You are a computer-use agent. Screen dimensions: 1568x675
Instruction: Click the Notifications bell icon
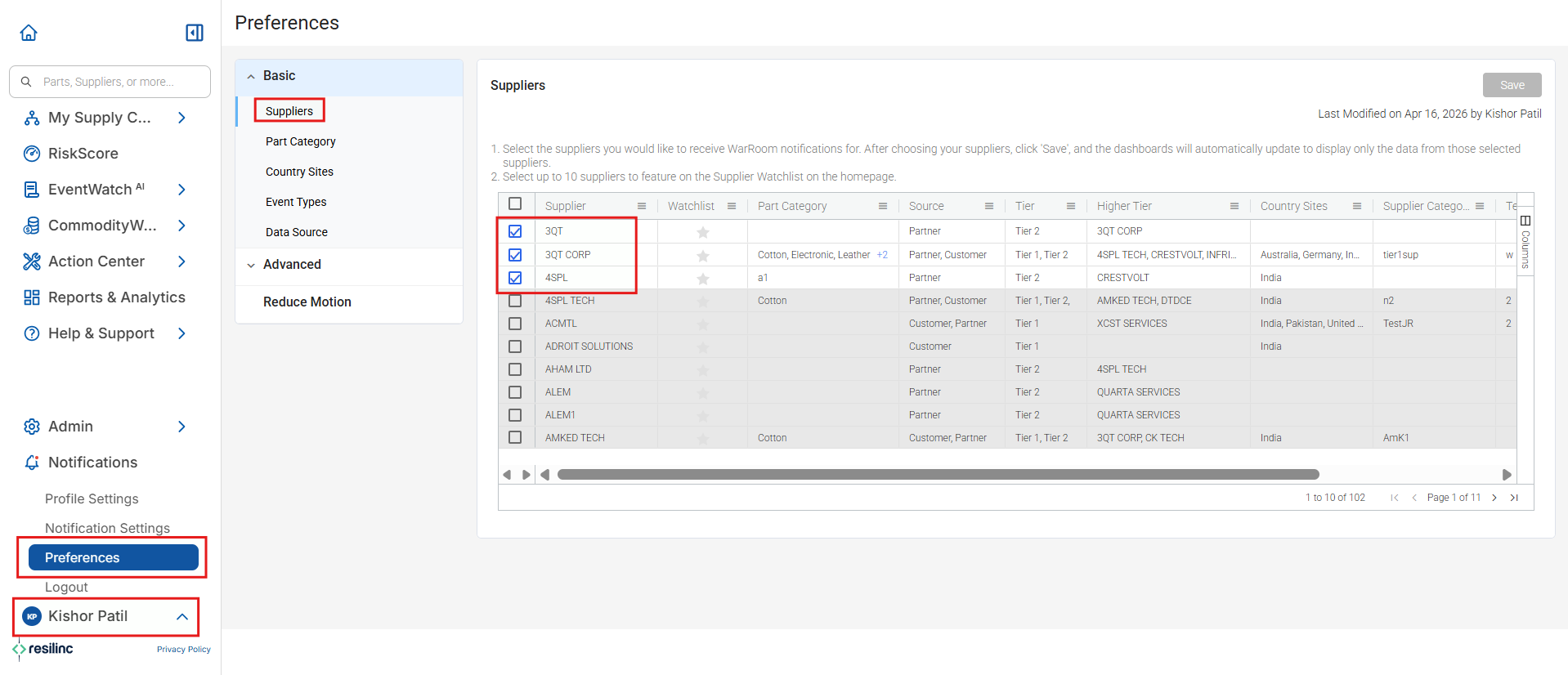(32, 463)
